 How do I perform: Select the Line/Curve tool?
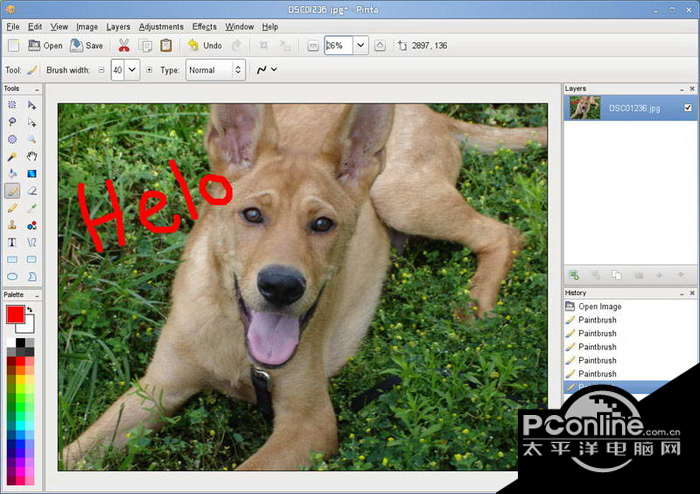tap(32, 242)
